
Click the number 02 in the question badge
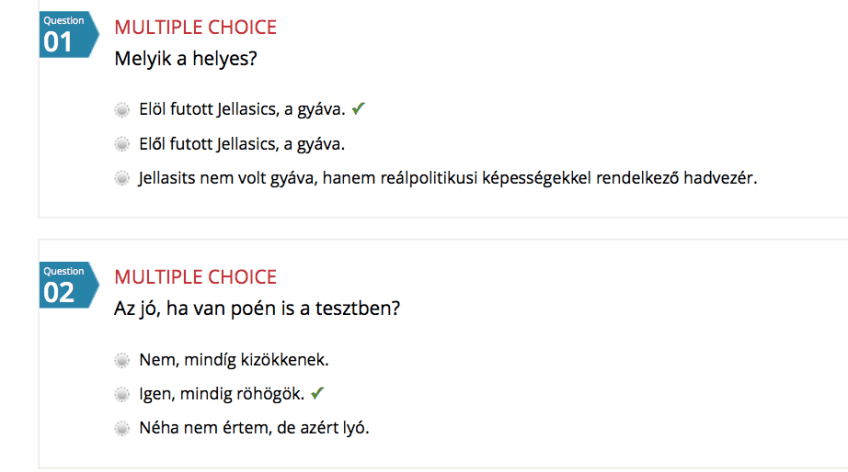[58, 292]
